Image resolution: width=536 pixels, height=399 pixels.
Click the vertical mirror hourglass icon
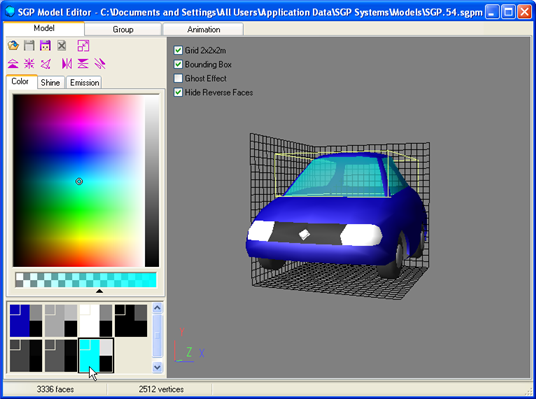[x=83, y=64]
